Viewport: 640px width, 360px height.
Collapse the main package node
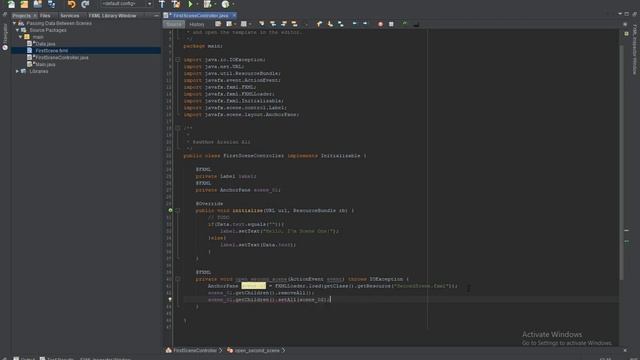(x=20, y=37)
